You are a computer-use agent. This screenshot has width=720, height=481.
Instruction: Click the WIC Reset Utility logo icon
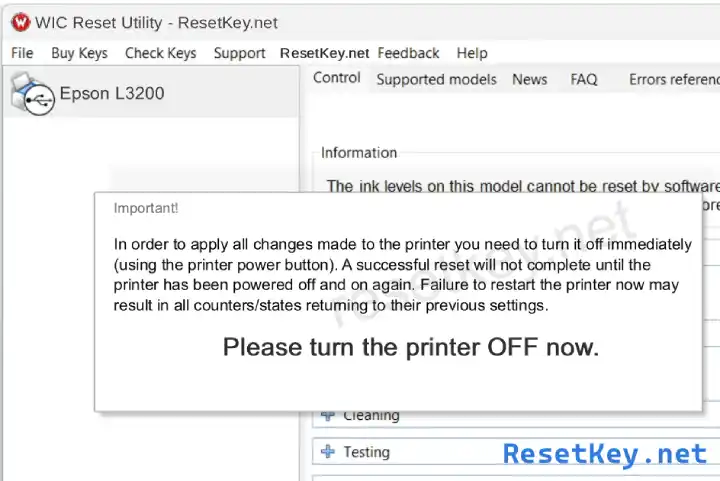20,22
